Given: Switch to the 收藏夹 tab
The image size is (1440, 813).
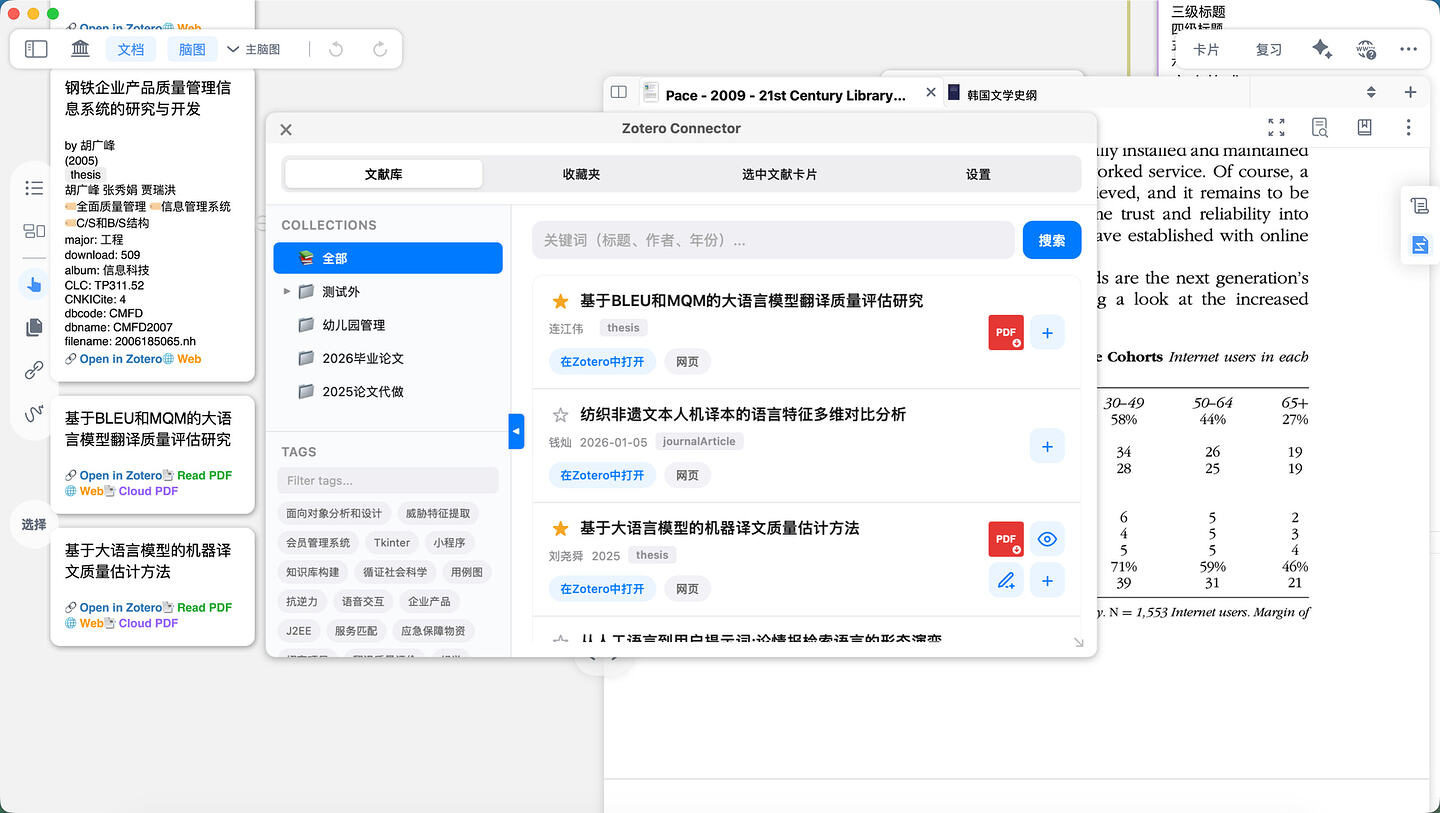Looking at the screenshot, I should point(581,174).
